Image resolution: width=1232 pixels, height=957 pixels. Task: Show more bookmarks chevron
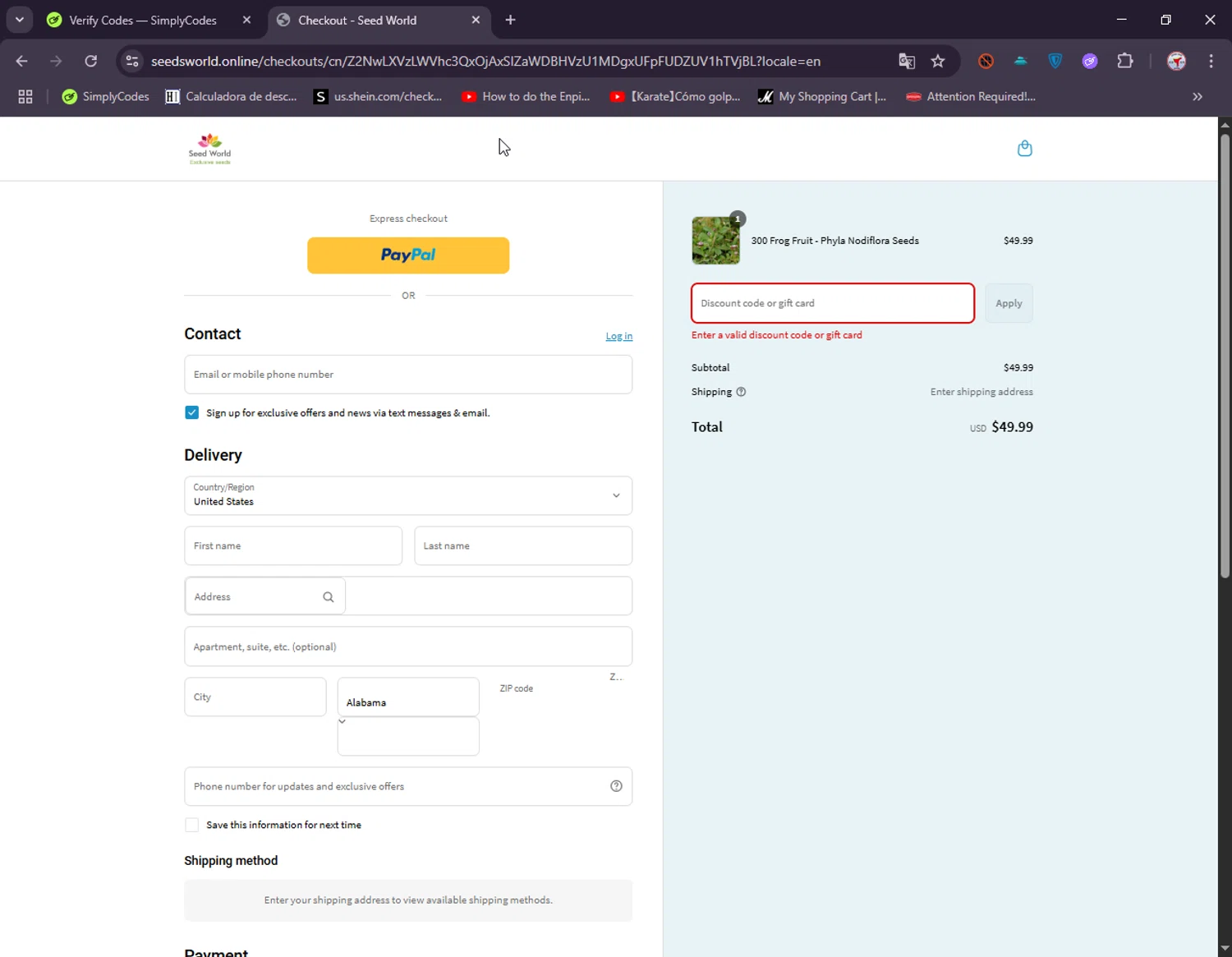tap(1198, 97)
